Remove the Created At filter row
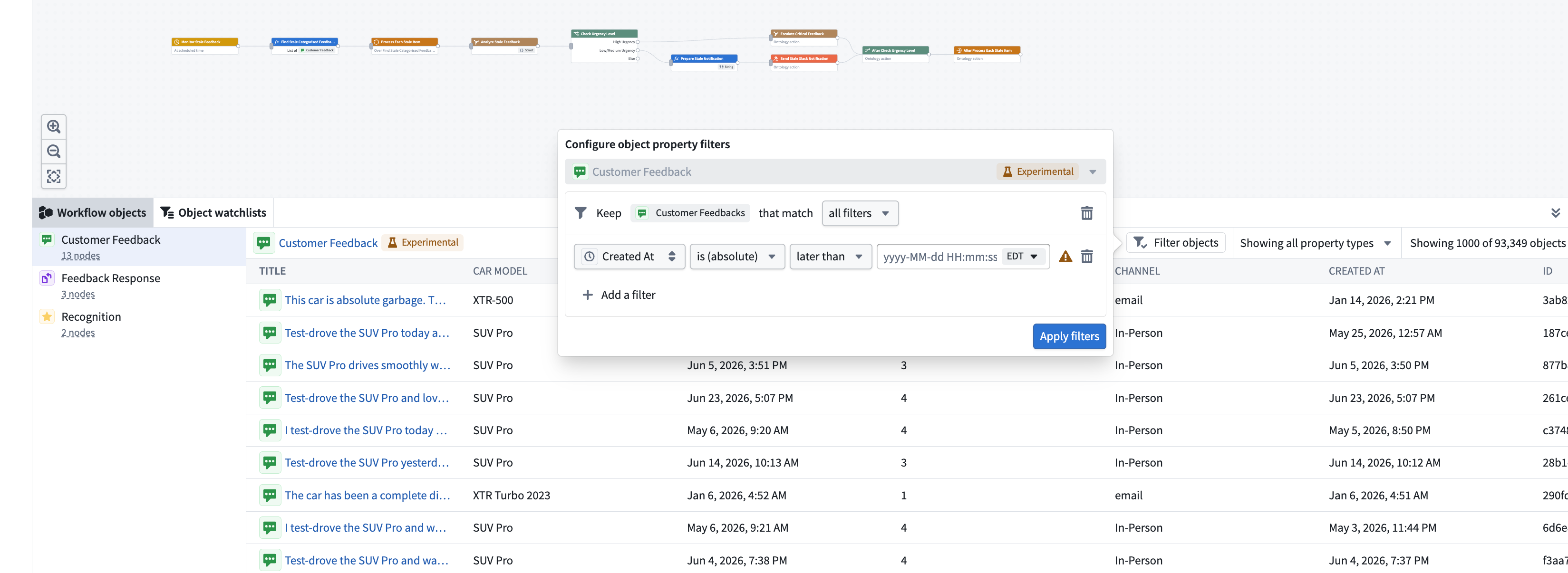This screenshot has height=573, width=1568. [x=1086, y=257]
